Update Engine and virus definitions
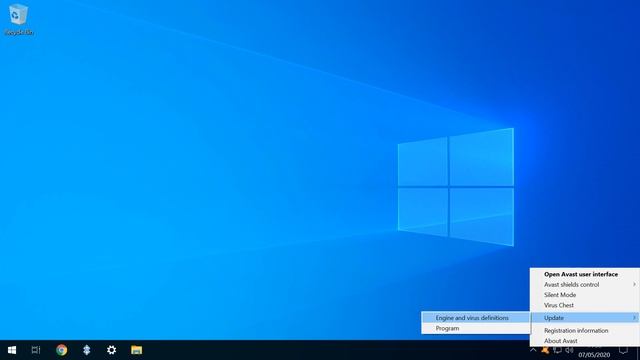 pos(476,318)
